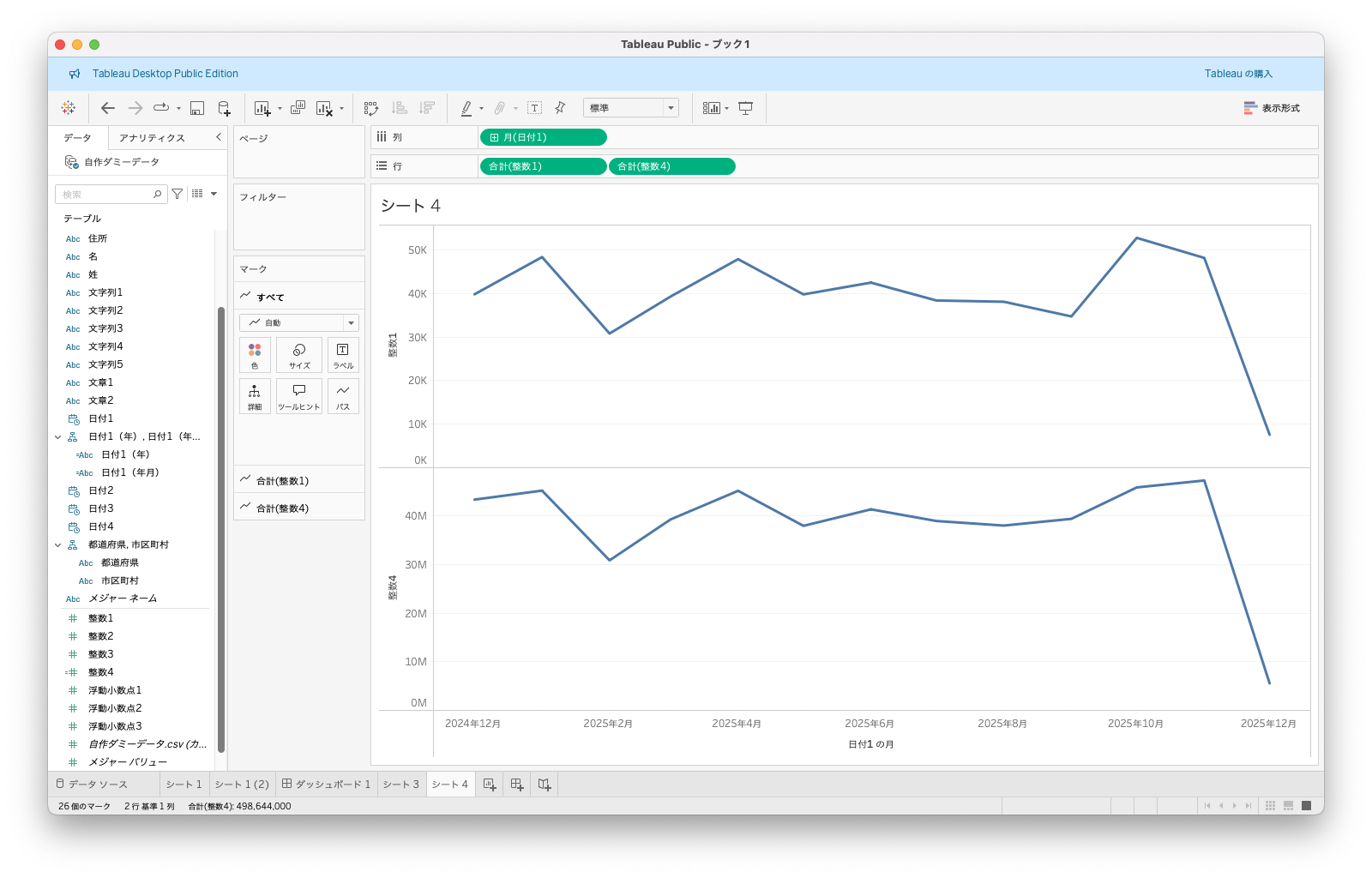
Task: Swap rows and columns via toolbar icon
Action: click(x=371, y=108)
